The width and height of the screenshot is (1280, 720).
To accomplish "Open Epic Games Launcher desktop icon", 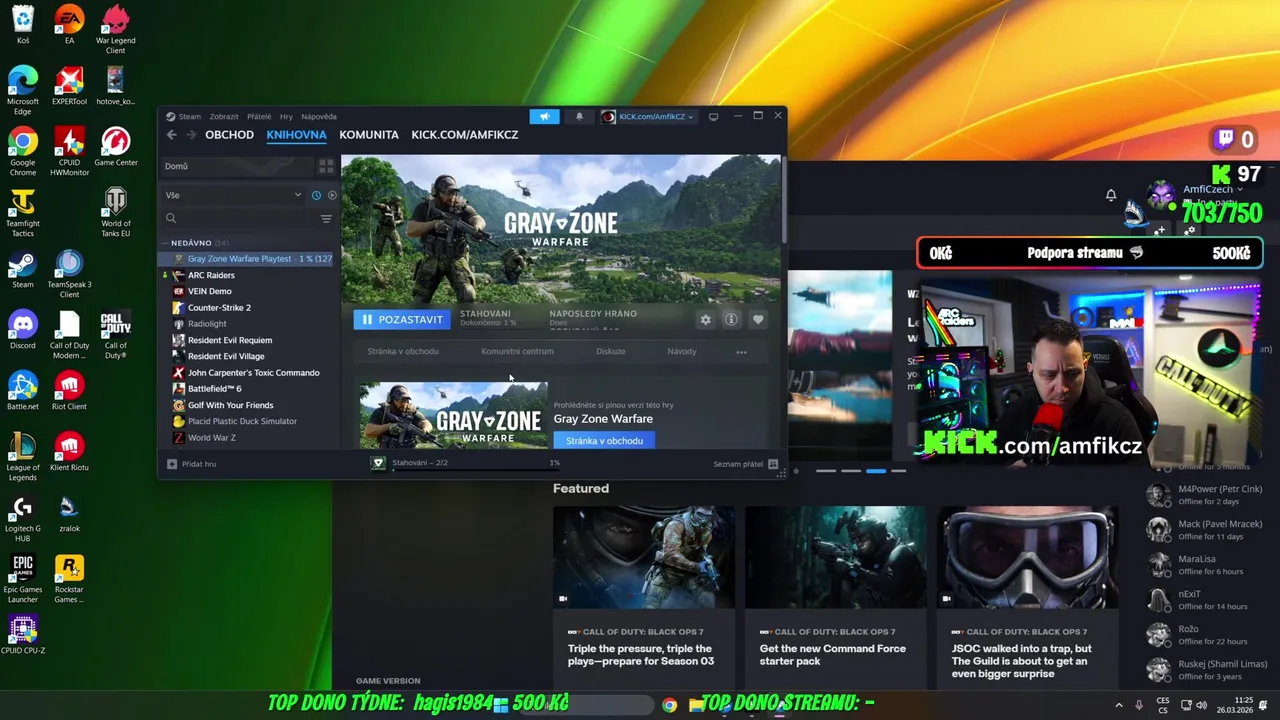I will (x=22, y=579).
